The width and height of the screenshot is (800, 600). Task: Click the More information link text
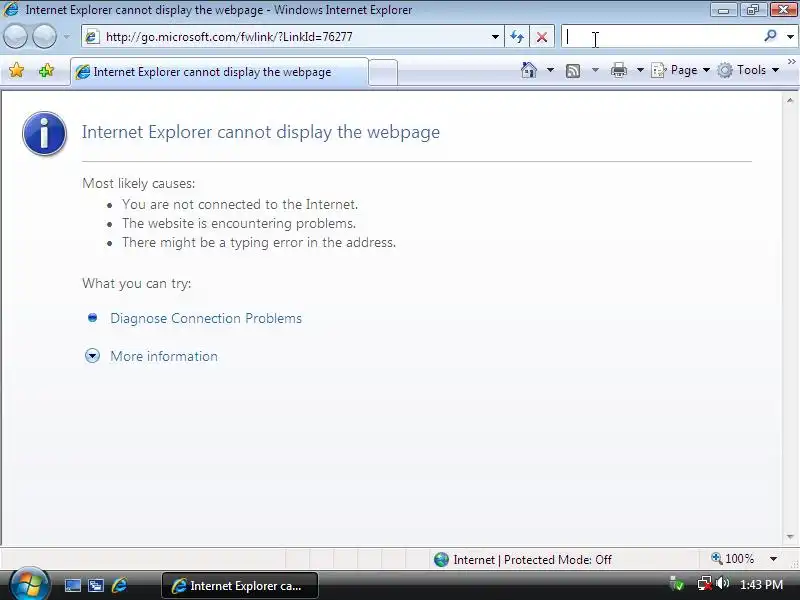click(164, 356)
